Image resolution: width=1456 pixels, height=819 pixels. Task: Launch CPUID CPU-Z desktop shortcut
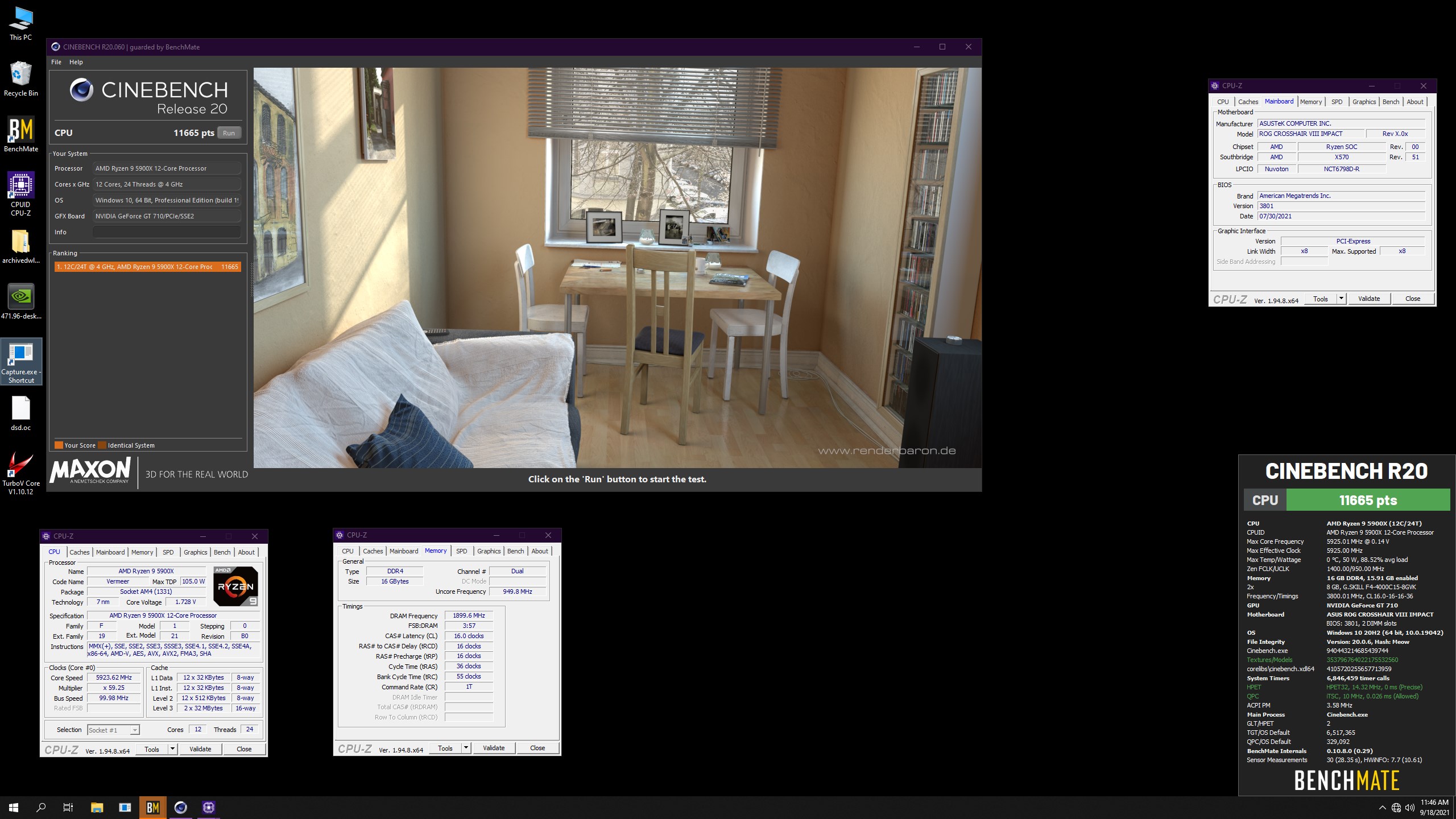pos(20,194)
